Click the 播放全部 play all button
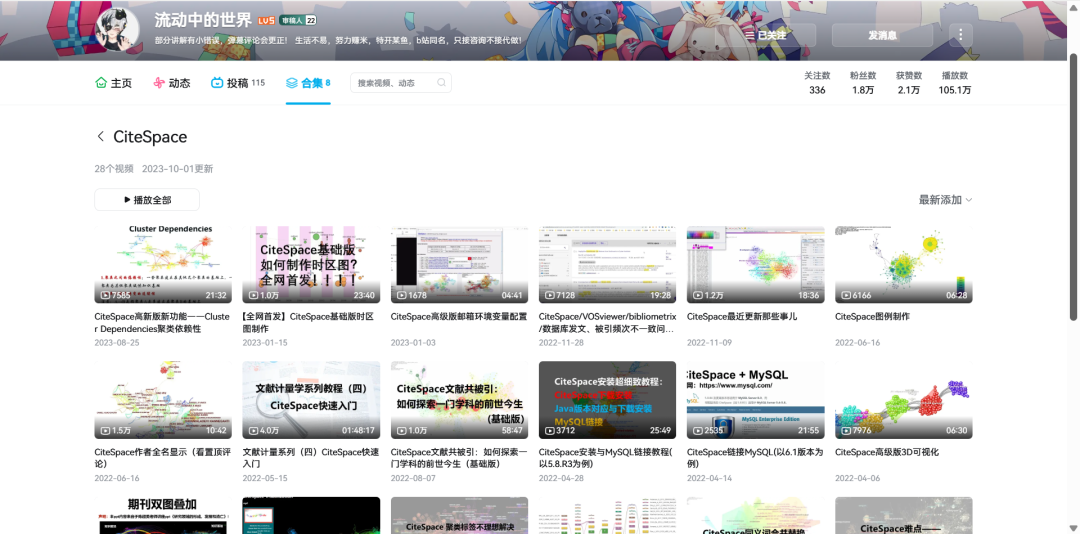 coord(147,200)
